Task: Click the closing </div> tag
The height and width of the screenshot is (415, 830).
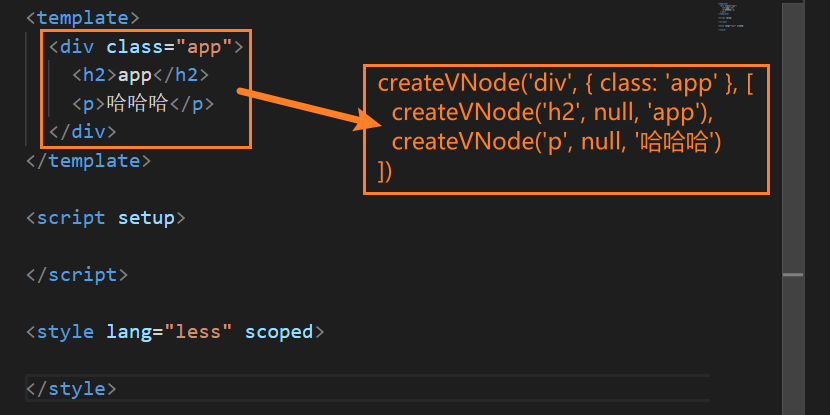Action: tap(83, 132)
